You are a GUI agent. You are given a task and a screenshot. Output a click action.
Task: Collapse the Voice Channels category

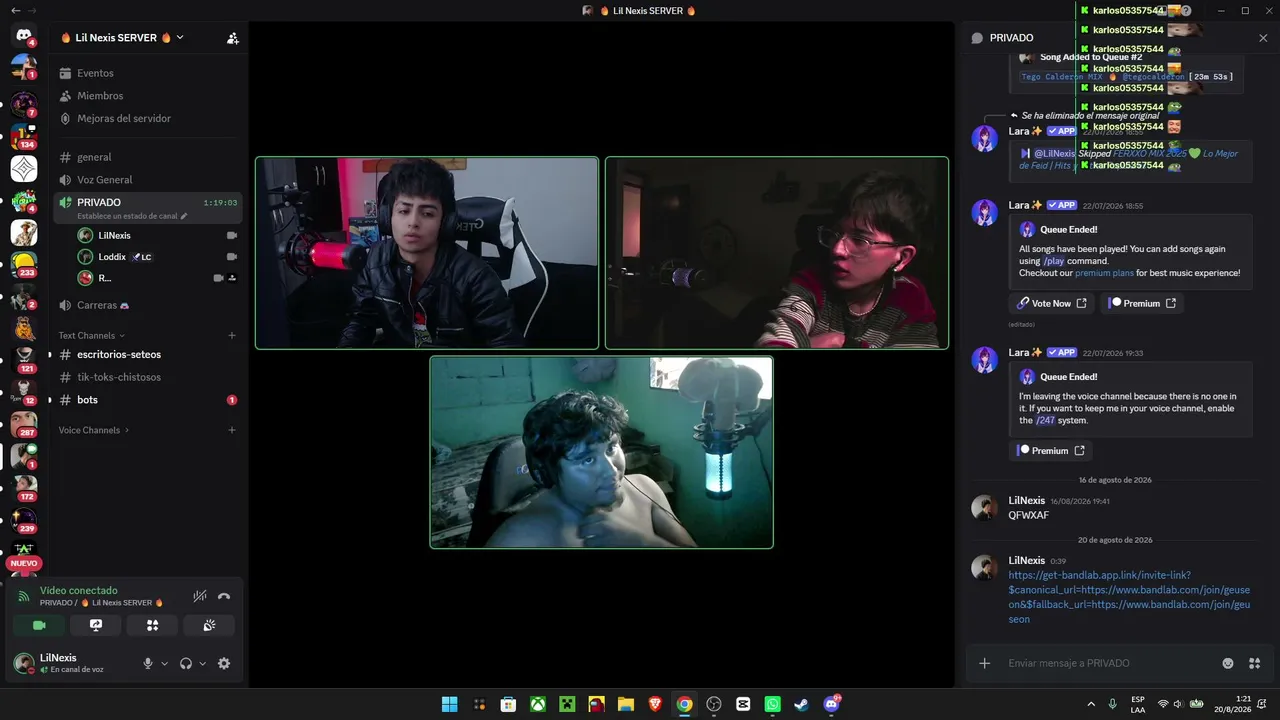click(x=94, y=430)
